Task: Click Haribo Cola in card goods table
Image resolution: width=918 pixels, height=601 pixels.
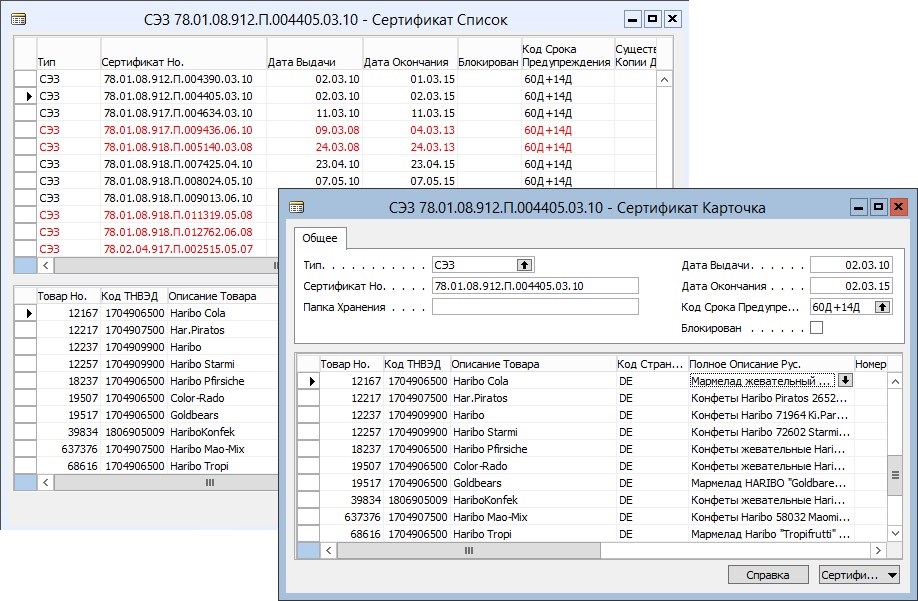Action: coord(481,381)
